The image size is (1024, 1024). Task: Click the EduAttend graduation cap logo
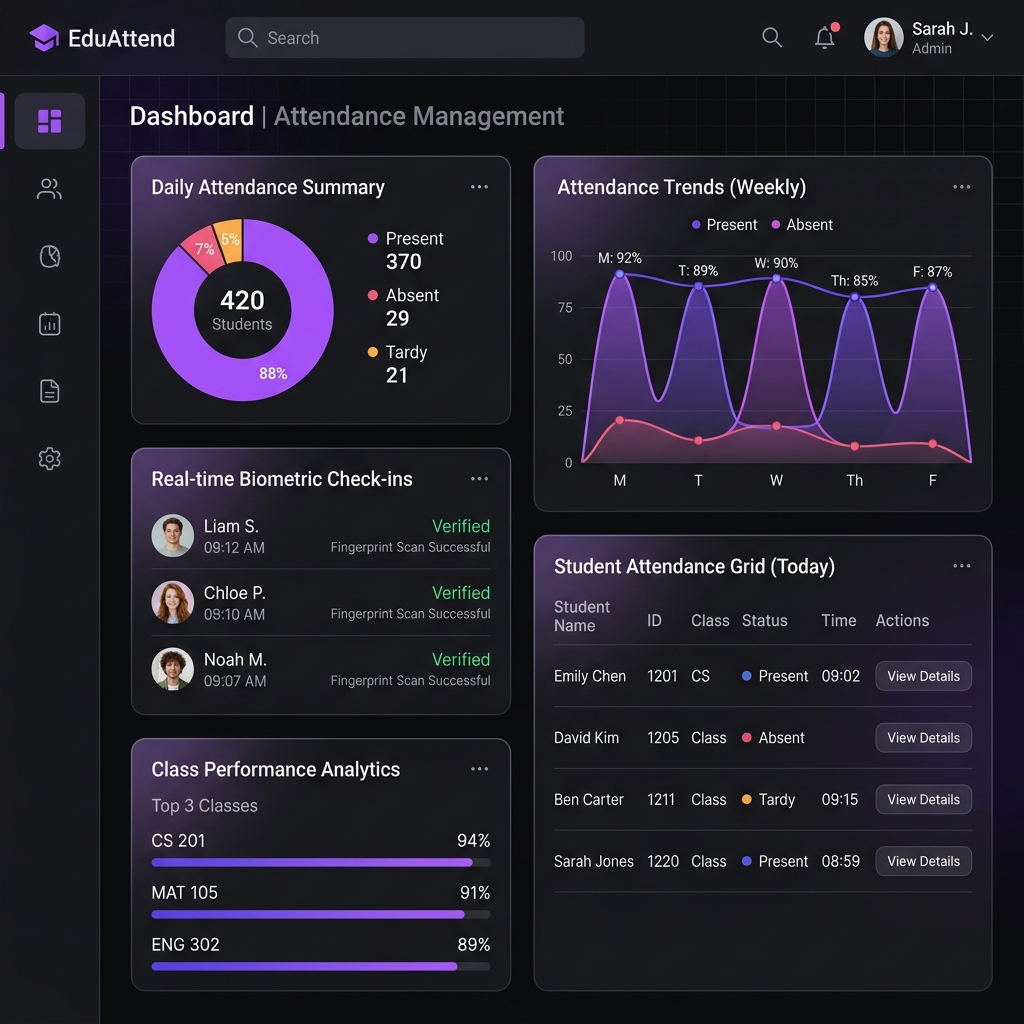(44, 38)
